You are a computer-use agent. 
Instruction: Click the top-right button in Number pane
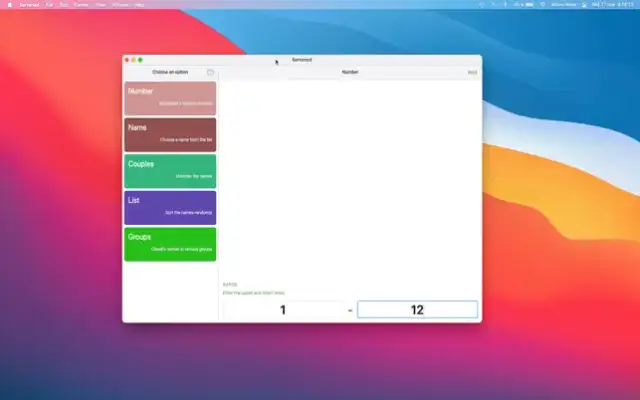[x=472, y=72]
